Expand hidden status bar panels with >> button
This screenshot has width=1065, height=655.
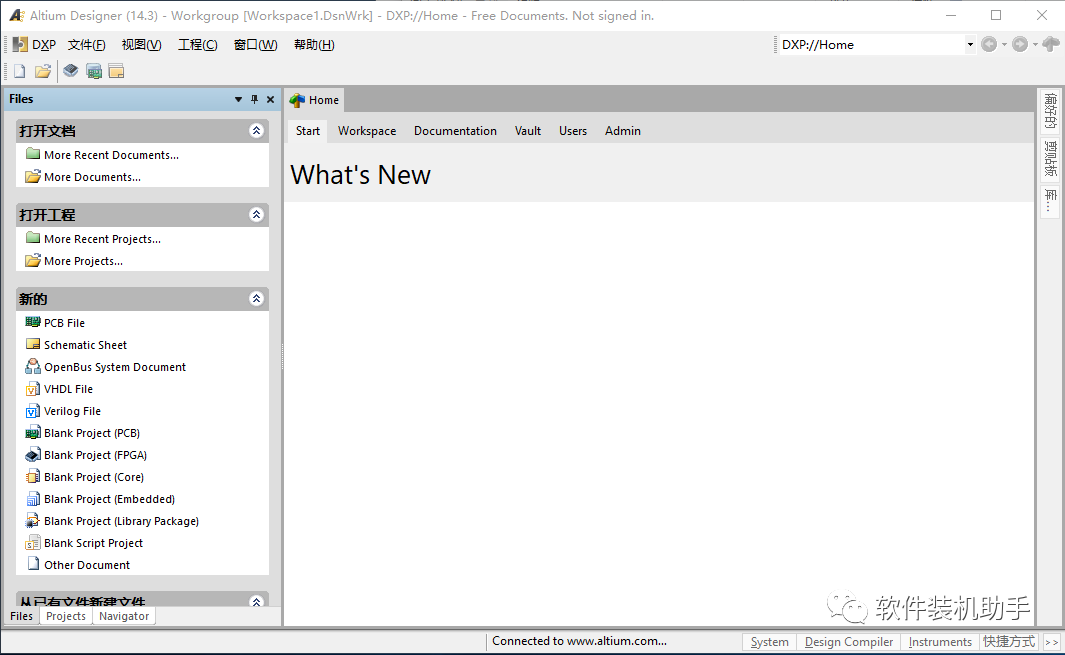tap(1051, 642)
